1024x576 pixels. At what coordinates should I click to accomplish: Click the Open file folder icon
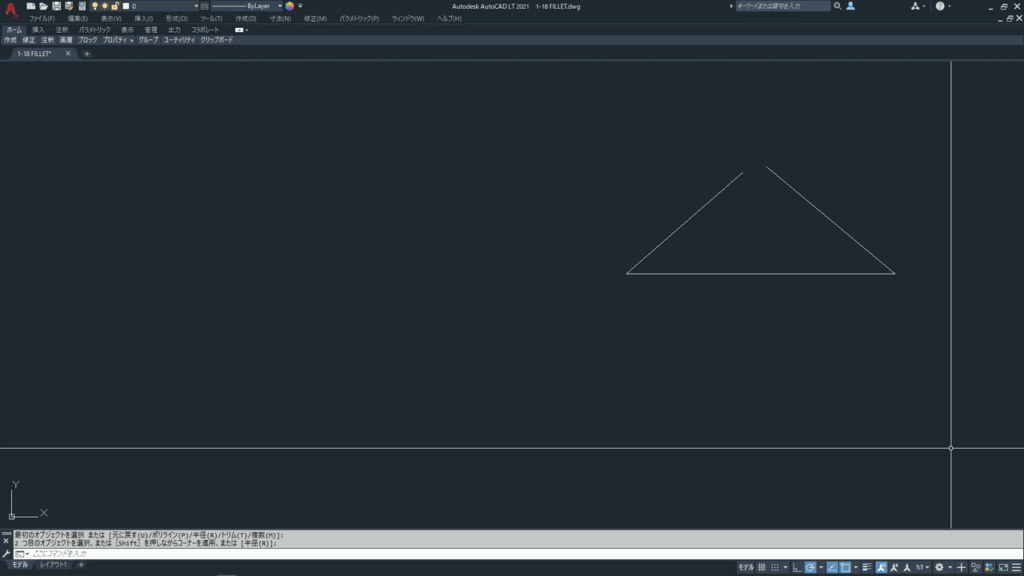[x=44, y=6]
